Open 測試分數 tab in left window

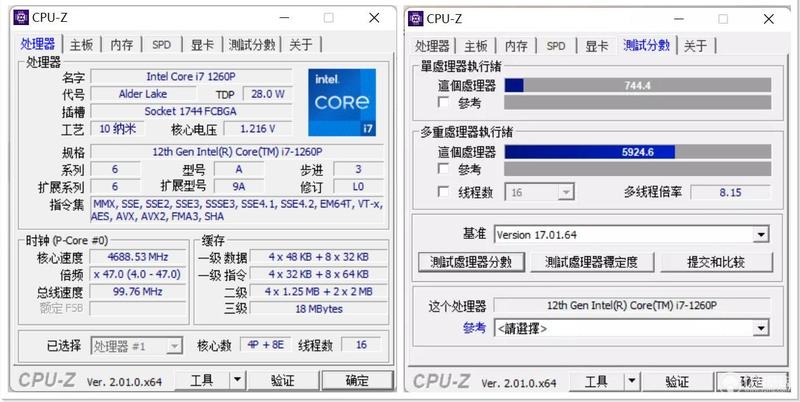pos(252,45)
